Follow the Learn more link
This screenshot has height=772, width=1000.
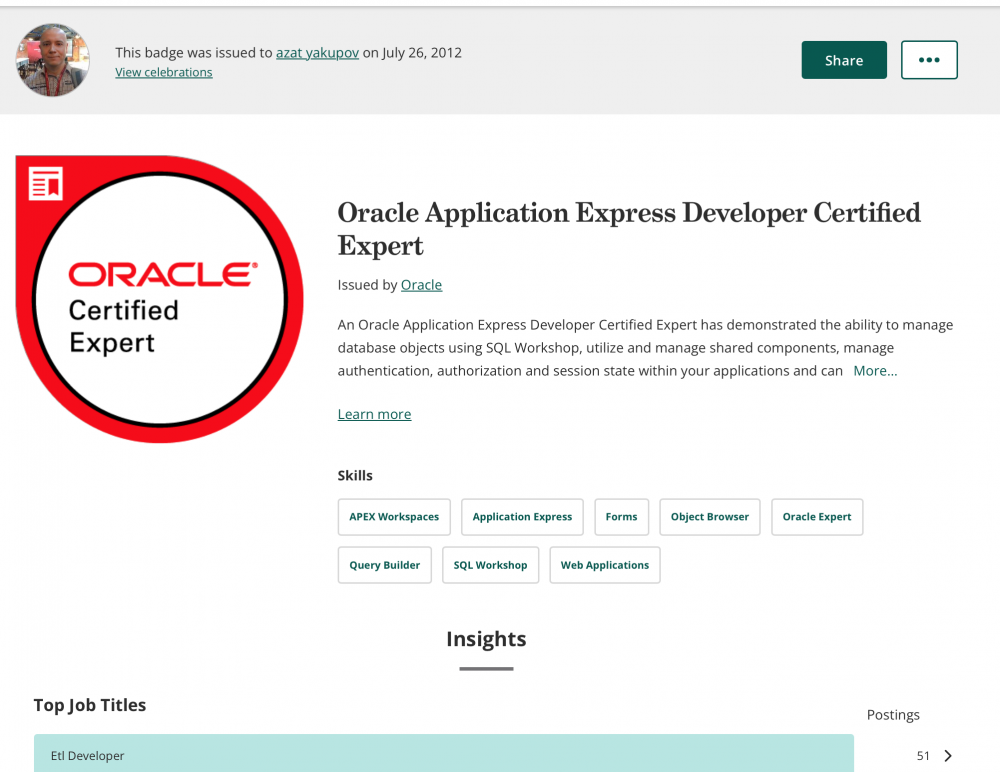click(x=374, y=414)
